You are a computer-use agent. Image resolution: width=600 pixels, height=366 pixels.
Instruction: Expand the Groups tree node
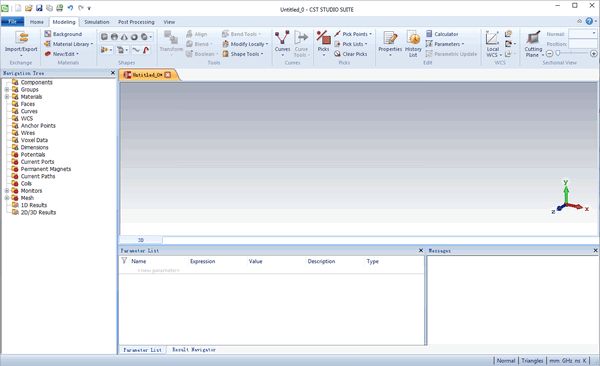coord(7,90)
